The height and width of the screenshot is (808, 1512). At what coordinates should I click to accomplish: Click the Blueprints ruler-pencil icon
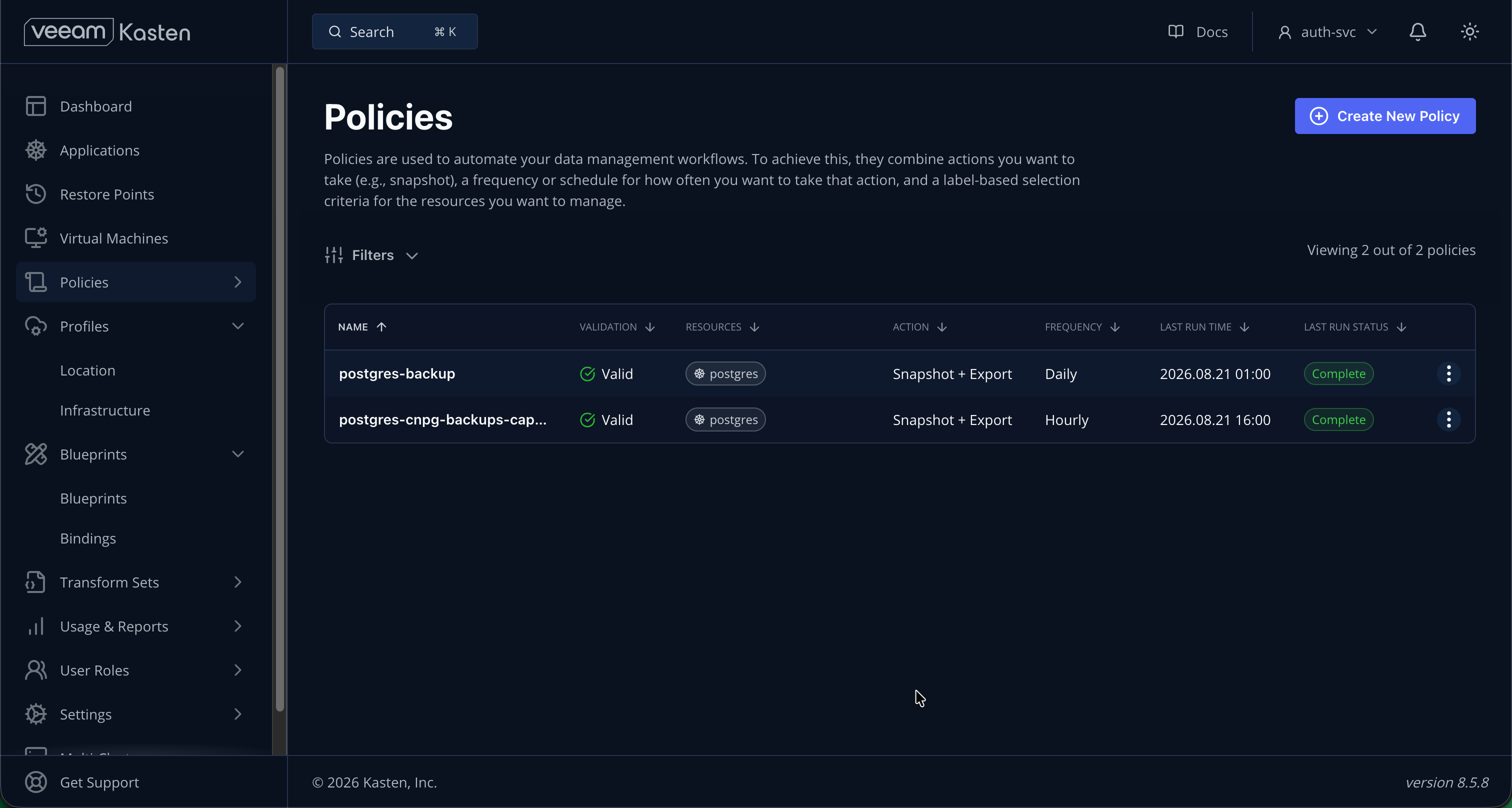tap(36, 454)
